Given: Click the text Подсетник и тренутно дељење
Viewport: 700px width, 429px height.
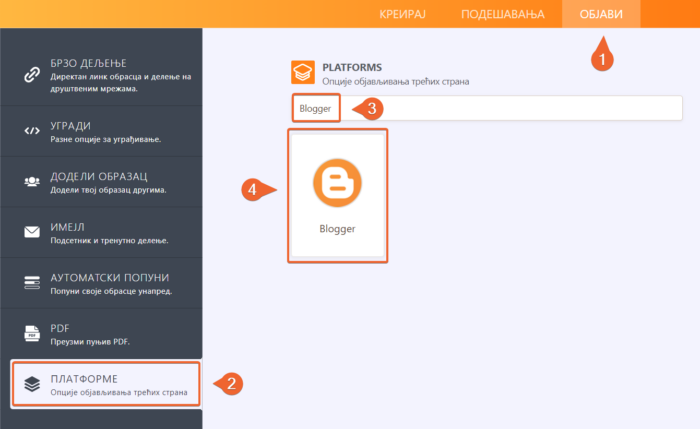Looking at the screenshot, I should tap(109, 240).
